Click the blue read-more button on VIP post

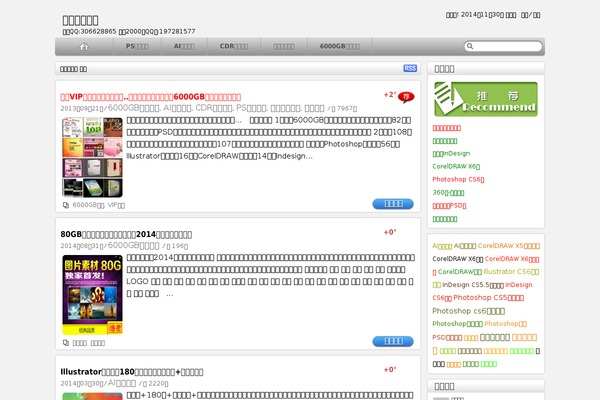tap(393, 204)
